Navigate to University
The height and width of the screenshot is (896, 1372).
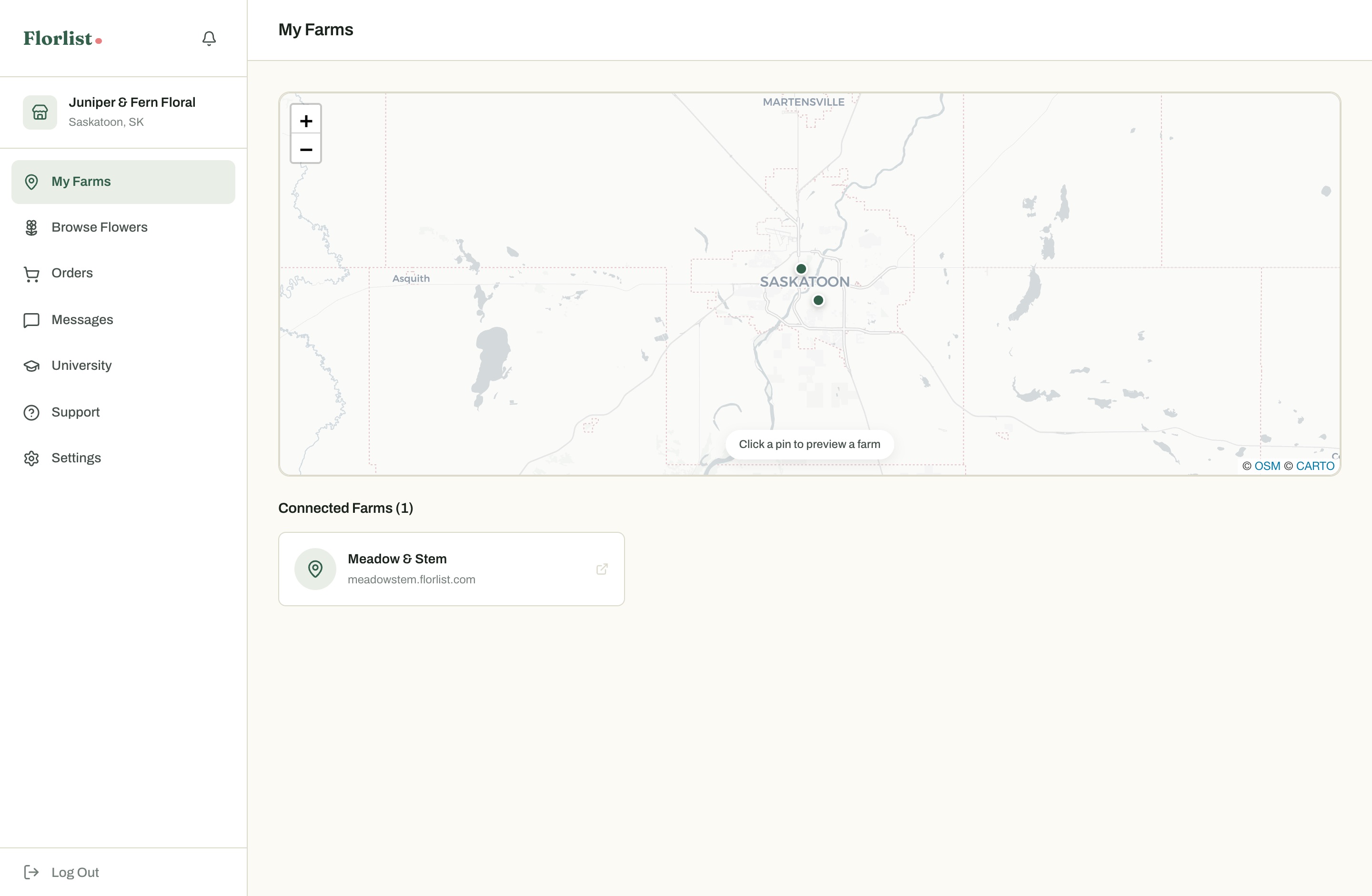coord(123,366)
